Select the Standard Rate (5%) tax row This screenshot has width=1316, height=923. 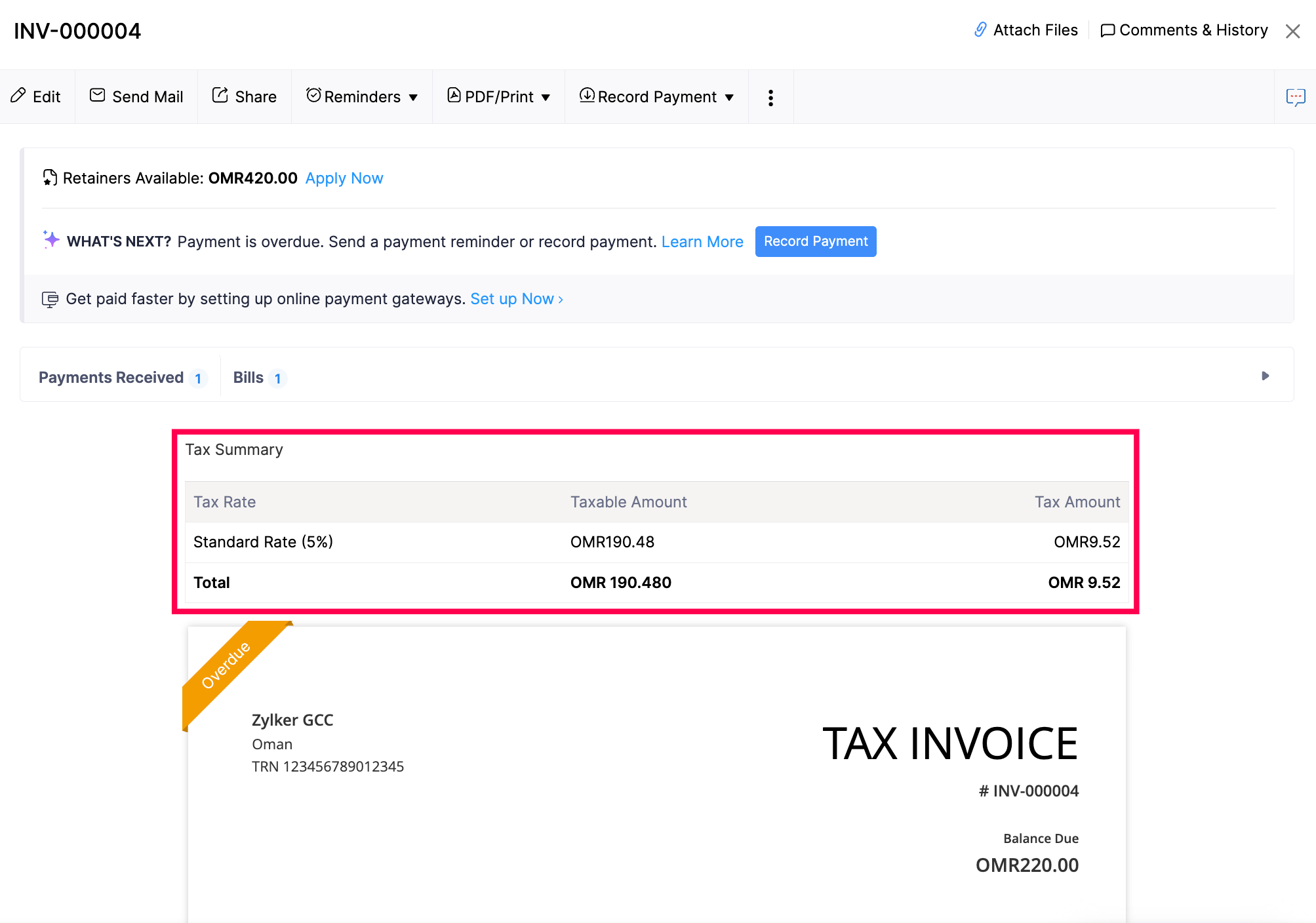(263, 541)
